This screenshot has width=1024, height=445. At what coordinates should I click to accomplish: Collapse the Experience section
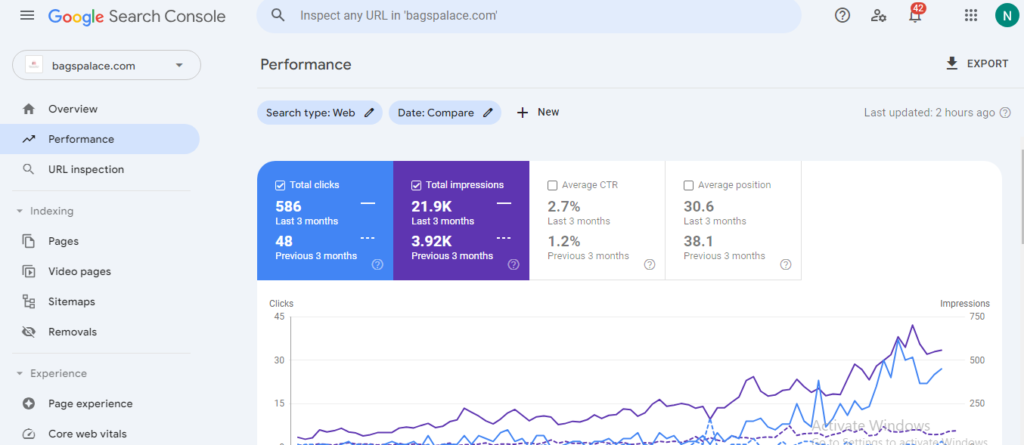tap(20, 373)
